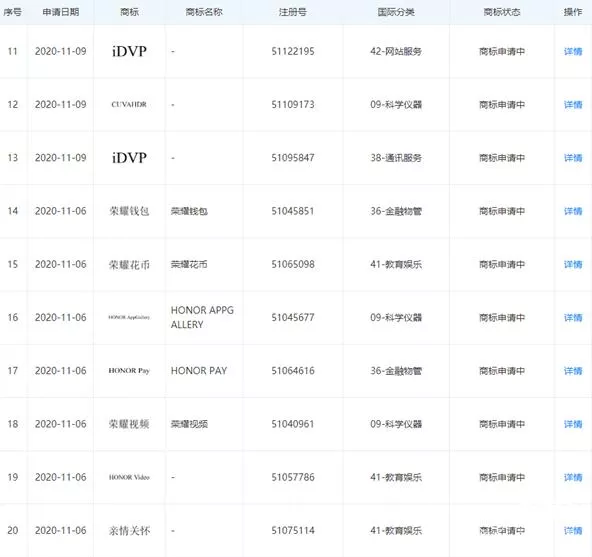
Task: Click the 商标名称 column header
Action: (204, 12)
